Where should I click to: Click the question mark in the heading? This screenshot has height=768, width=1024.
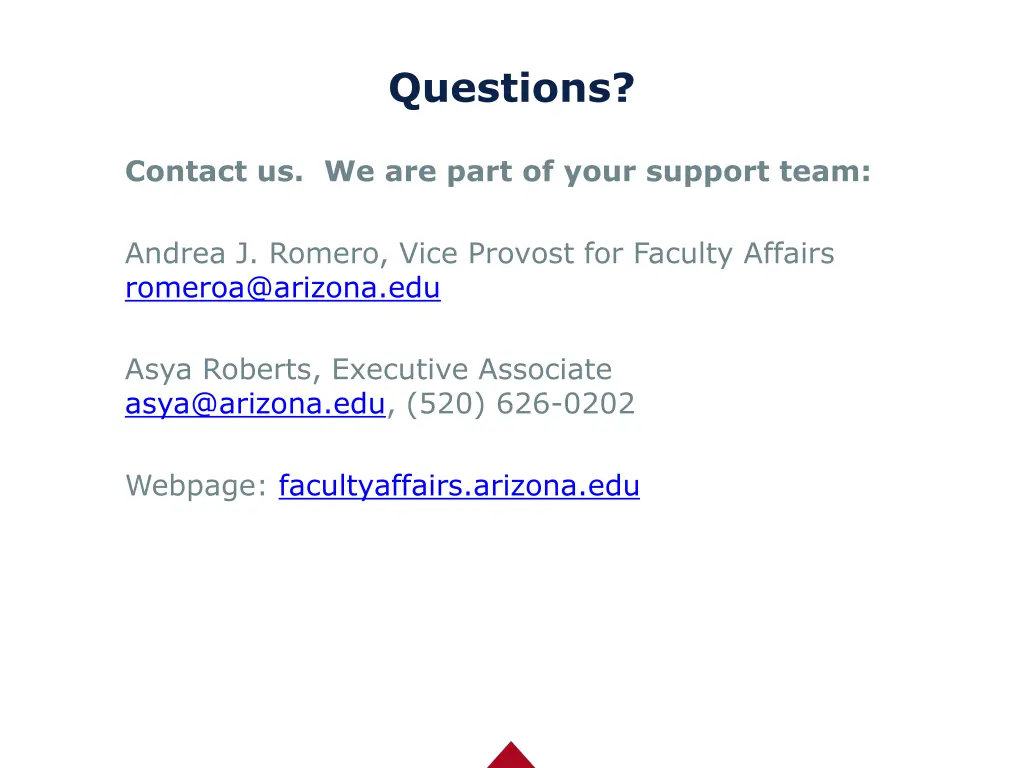point(623,88)
